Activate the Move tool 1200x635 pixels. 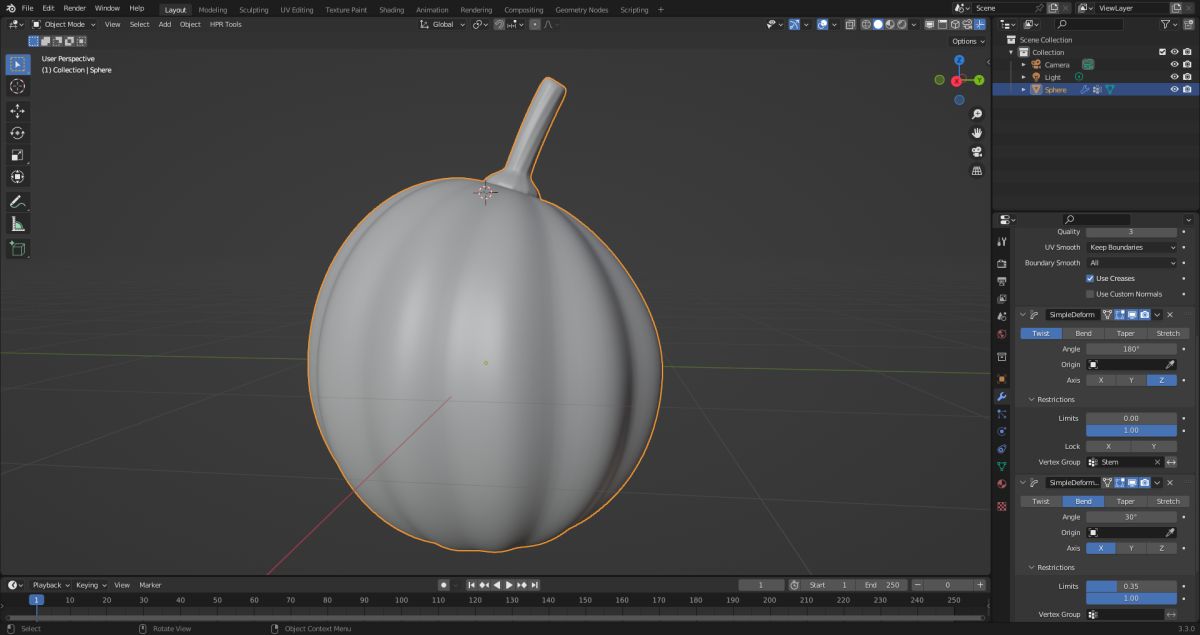tap(17, 111)
